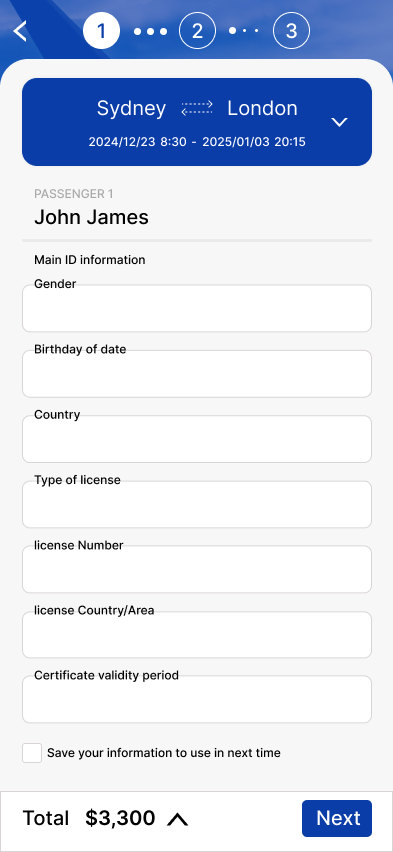Focus the Birthday of date field
393x852 pixels.
tap(197, 374)
